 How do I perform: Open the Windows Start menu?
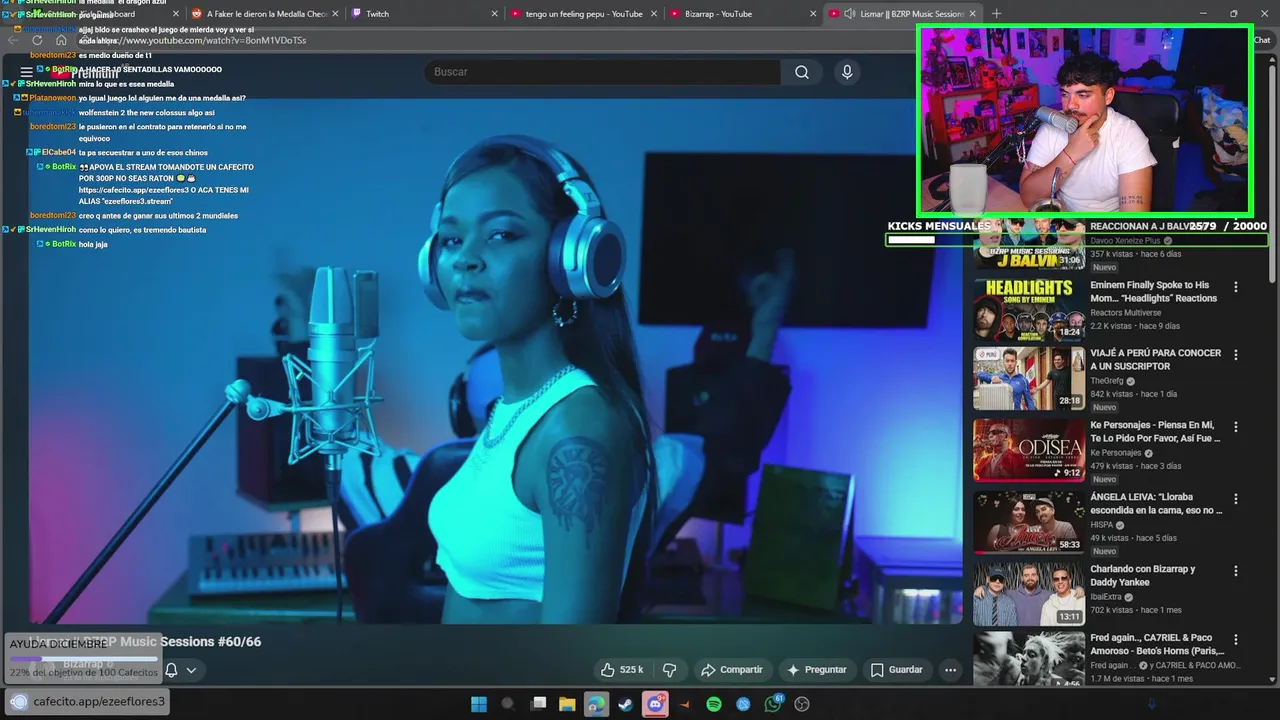[479, 704]
